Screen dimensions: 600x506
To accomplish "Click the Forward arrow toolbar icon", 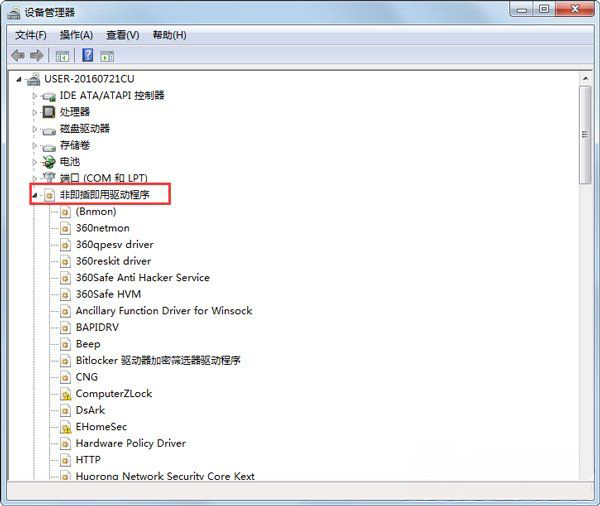I will [x=37, y=56].
